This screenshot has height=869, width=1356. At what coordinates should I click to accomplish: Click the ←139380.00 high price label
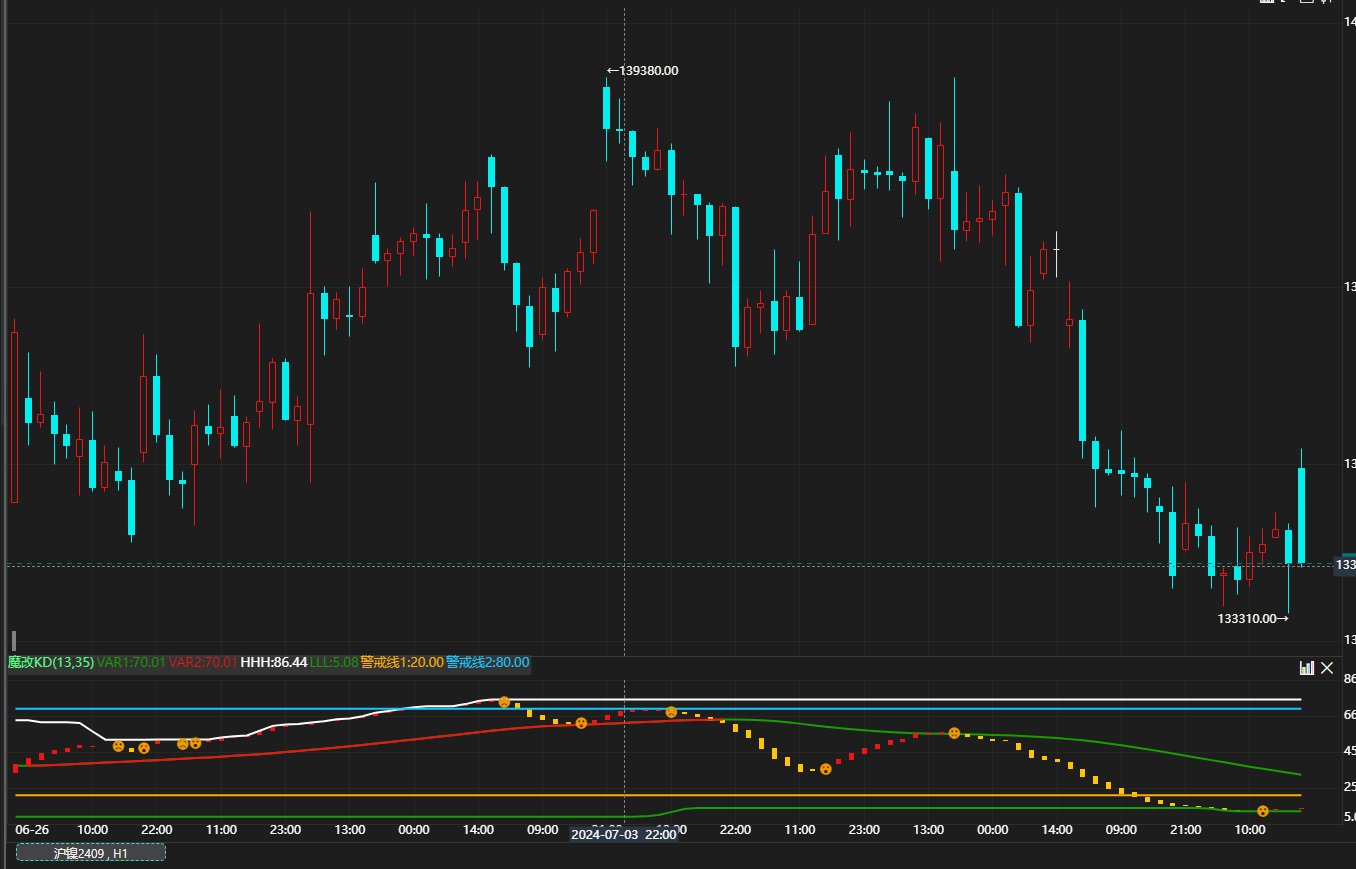(x=642, y=71)
